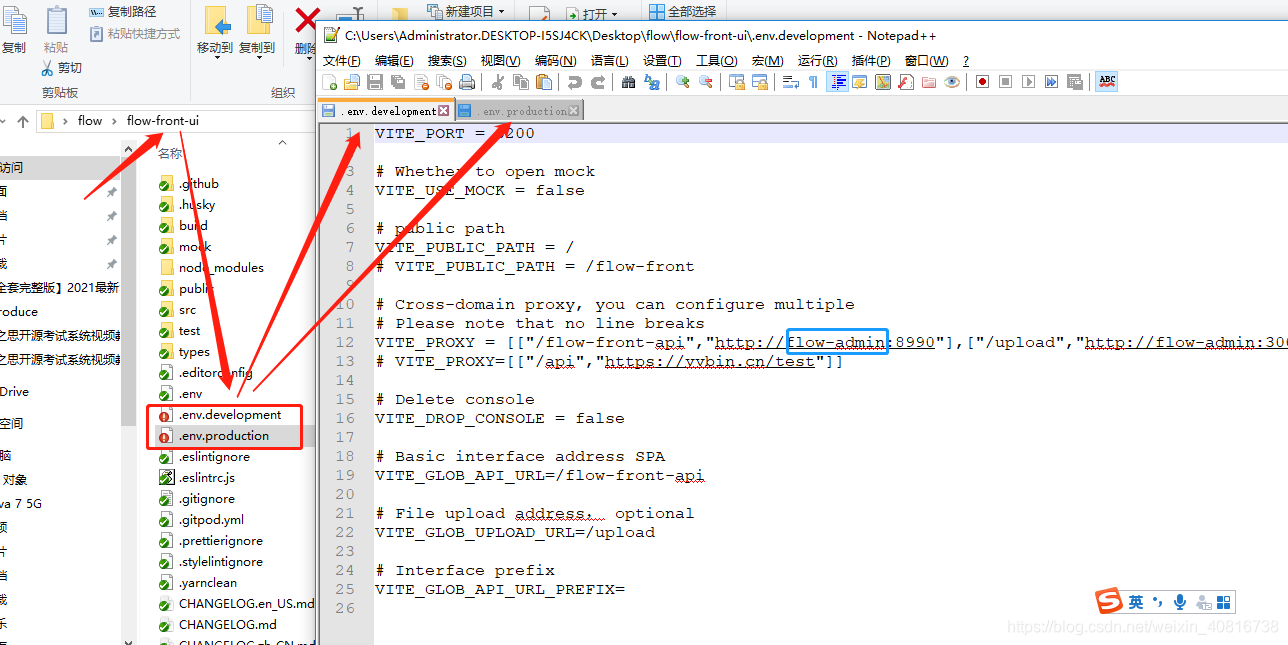The height and width of the screenshot is (645, 1288).
Task: Stop macro recording square icon
Action: pos(1005,82)
